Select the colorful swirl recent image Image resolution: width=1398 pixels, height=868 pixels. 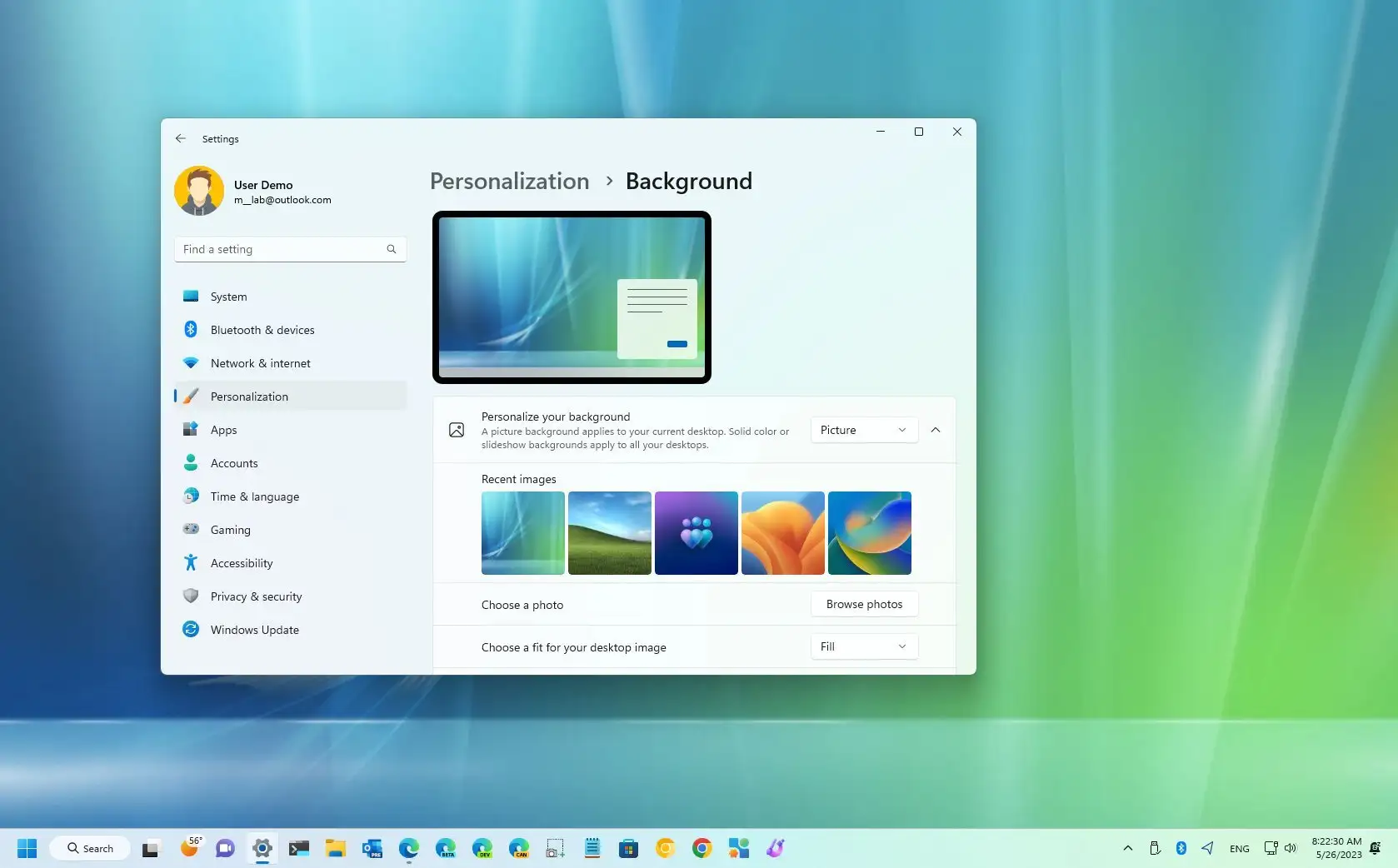(870, 533)
